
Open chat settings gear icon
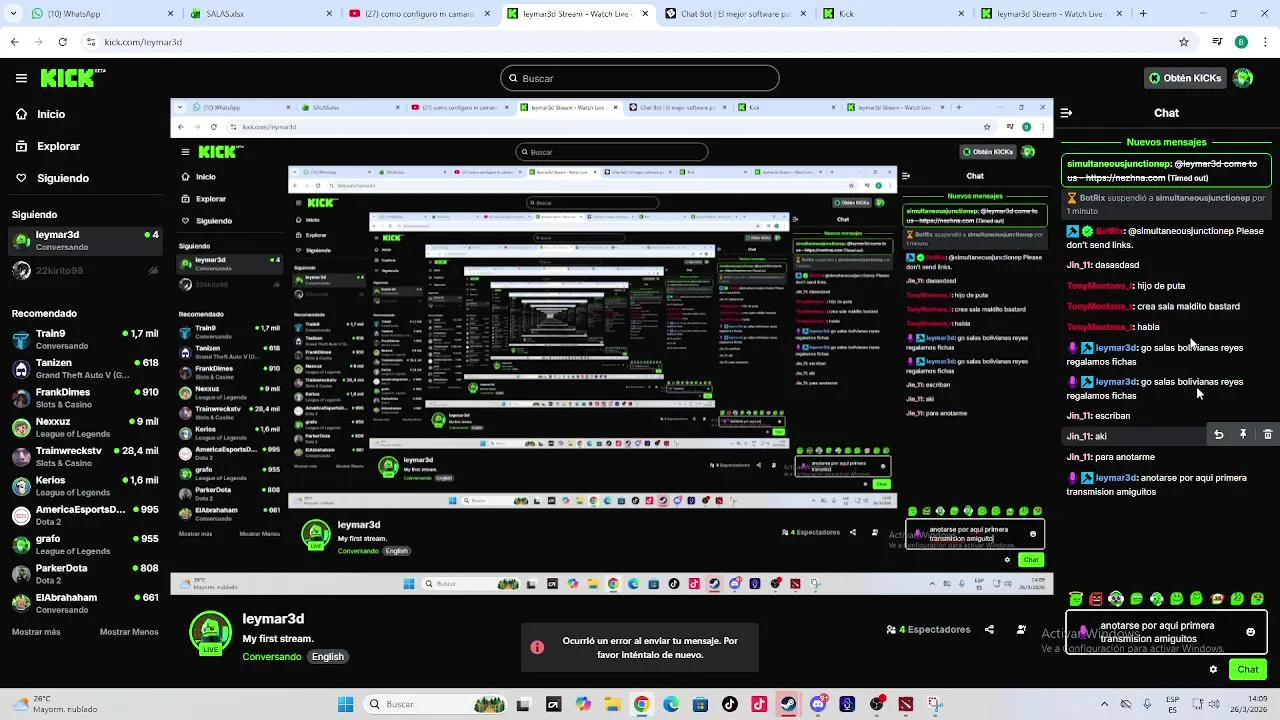(x=1213, y=669)
